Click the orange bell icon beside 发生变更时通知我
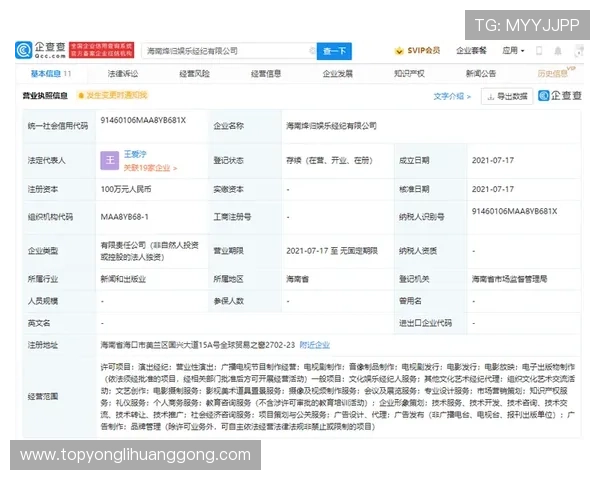Screen dimensions: 600x480 (x=81, y=95)
